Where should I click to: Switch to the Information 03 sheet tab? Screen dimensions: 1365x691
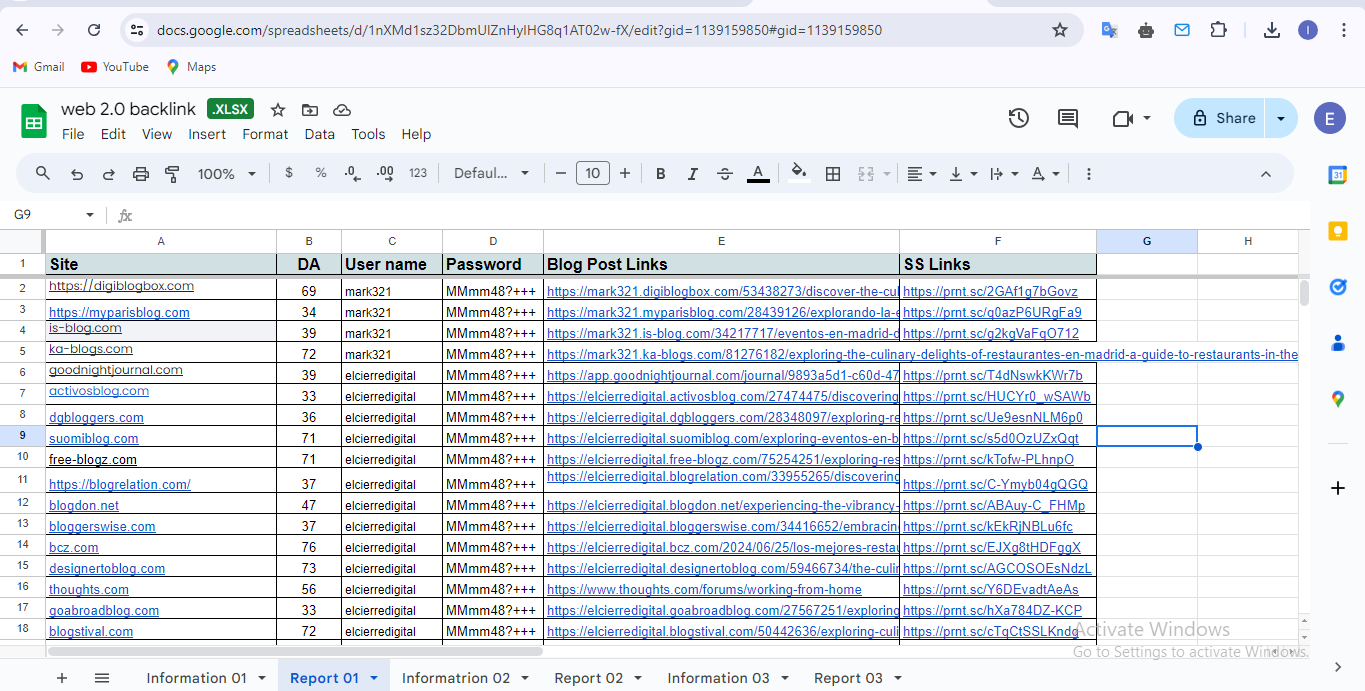click(x=716, y=678)
